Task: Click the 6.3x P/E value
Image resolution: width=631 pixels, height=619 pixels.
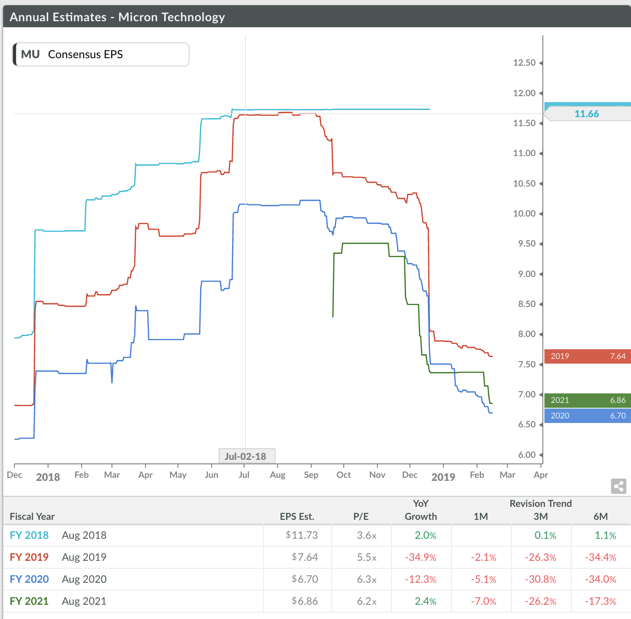Action: [x=367, y=579]
